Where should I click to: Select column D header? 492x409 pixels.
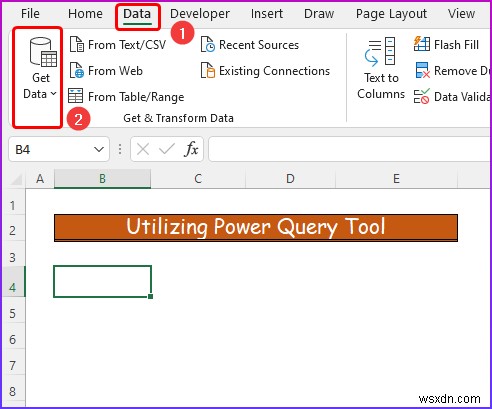coord(290,179)
